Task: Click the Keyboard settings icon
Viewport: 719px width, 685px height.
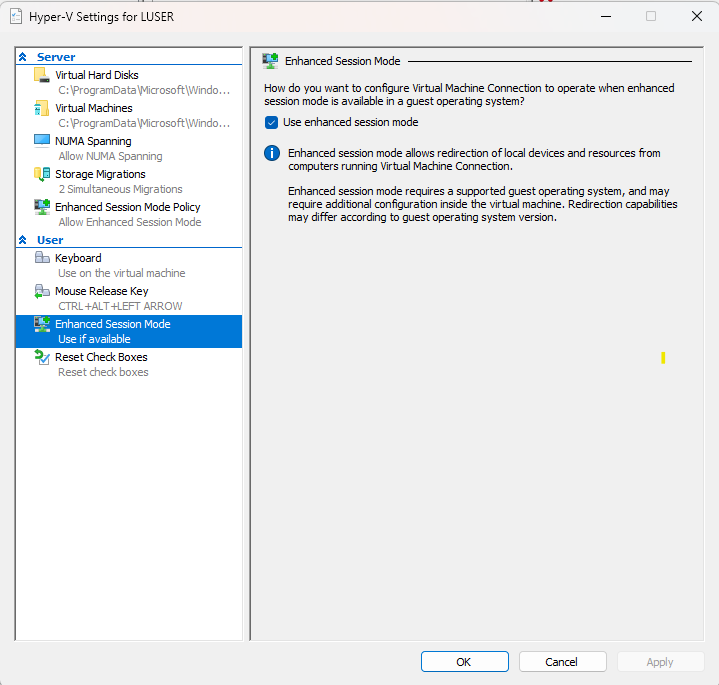Action: click(x=42, y=258)
